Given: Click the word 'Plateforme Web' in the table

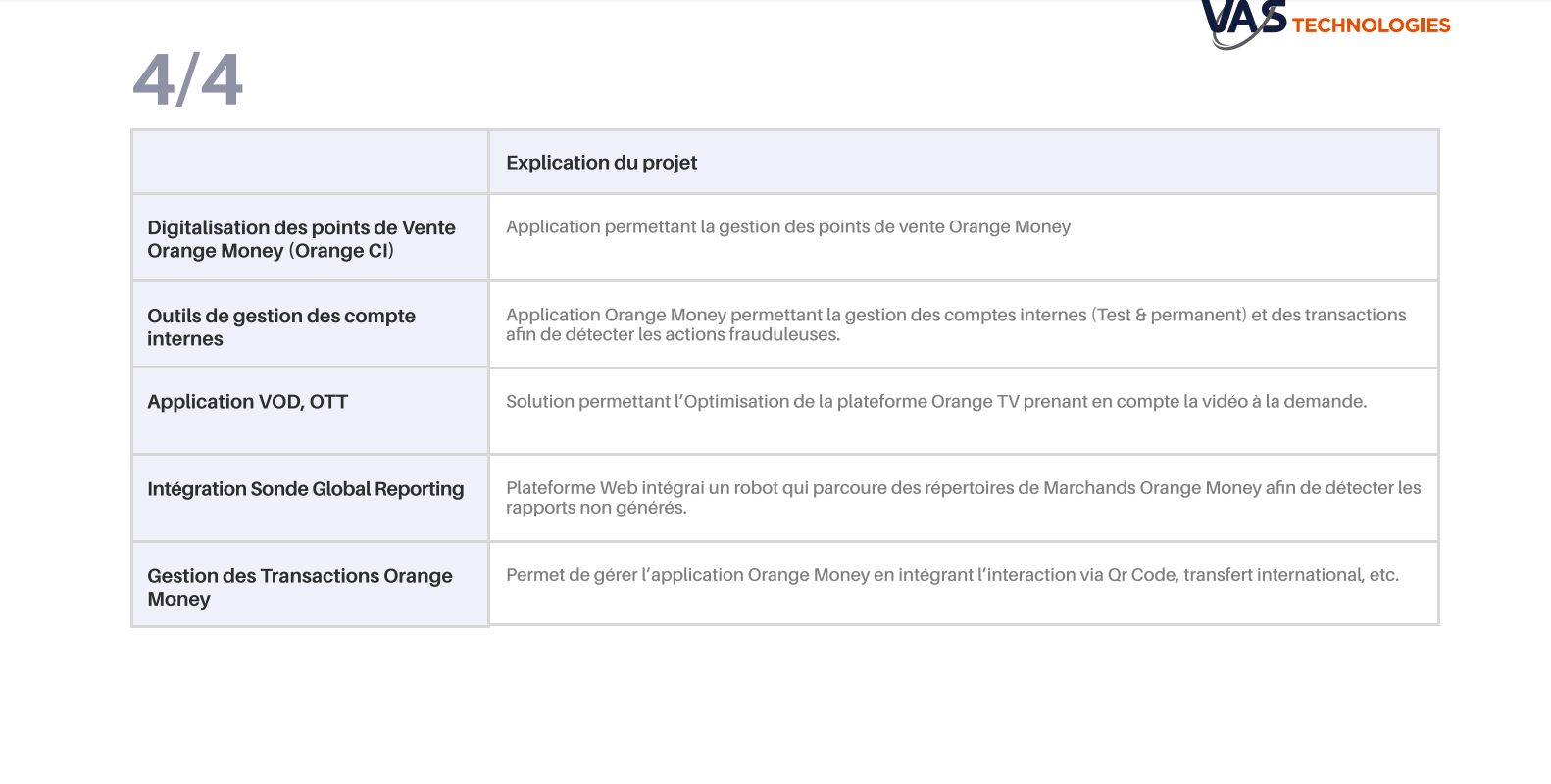Looking at the screenshot, I should pyautogui.click(x=572, y=488).
